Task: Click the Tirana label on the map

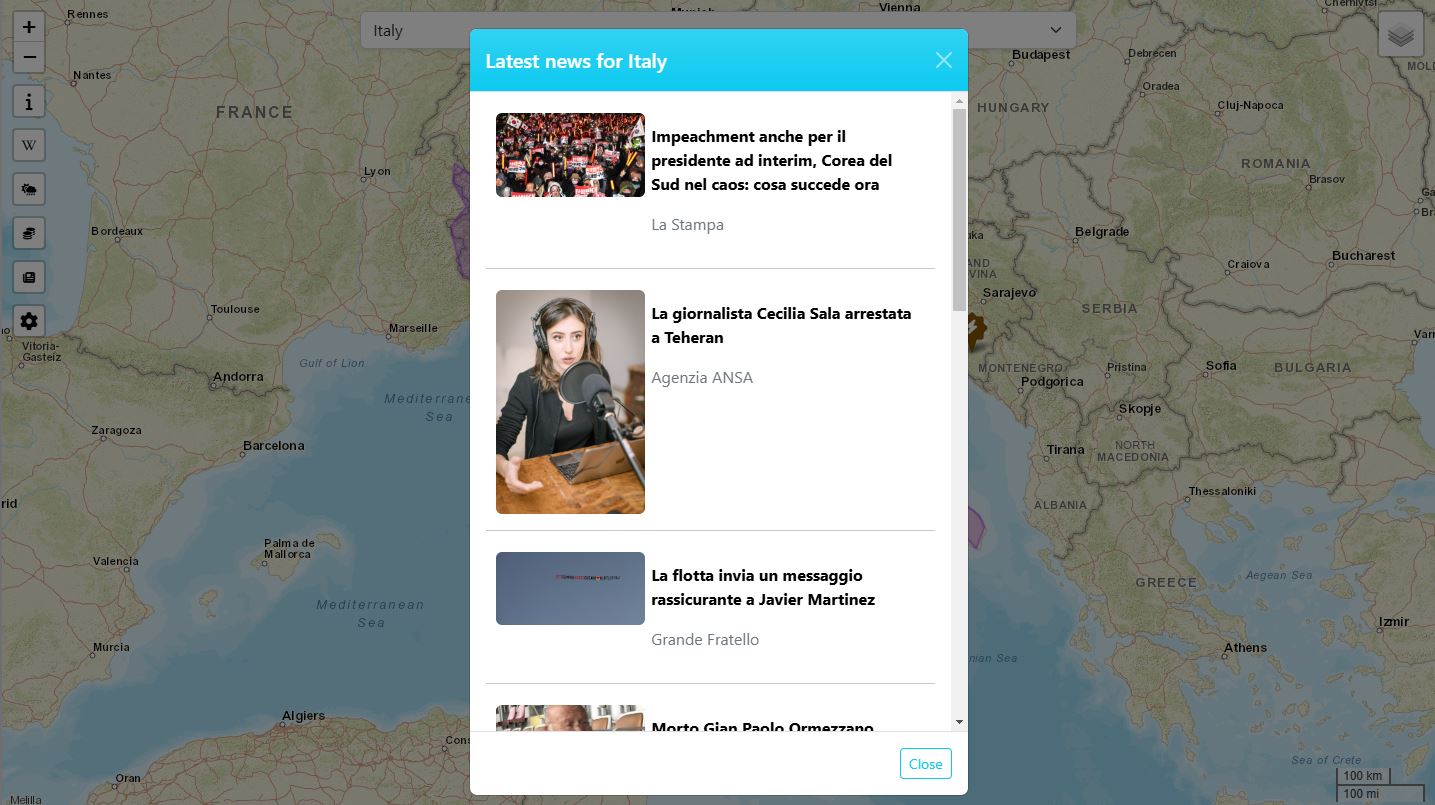Action: pyautogui.click(x=1065, y=449)
